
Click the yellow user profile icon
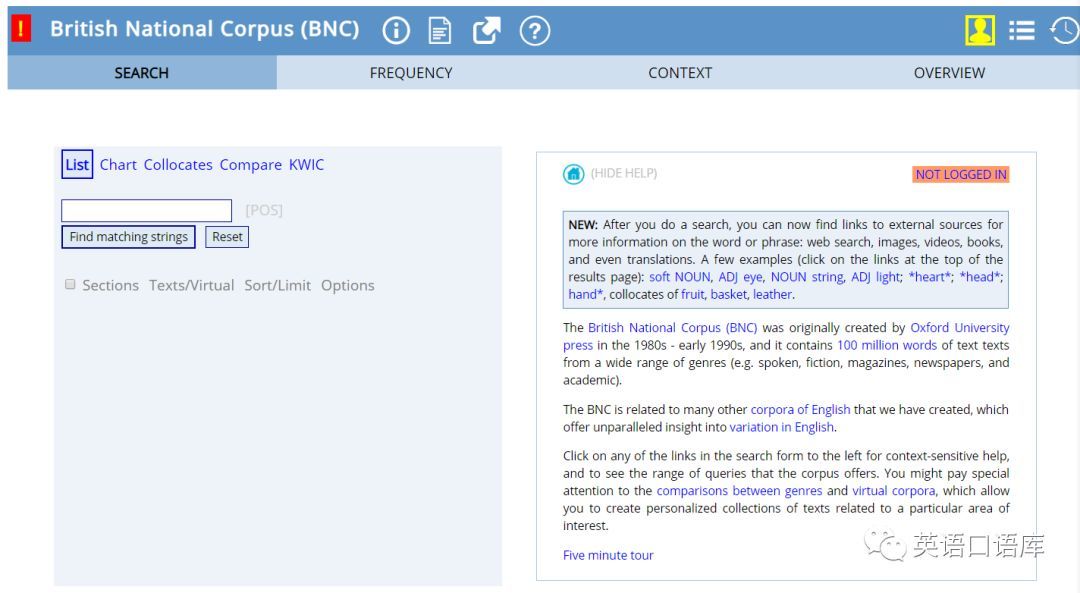(x=979, y=30)
